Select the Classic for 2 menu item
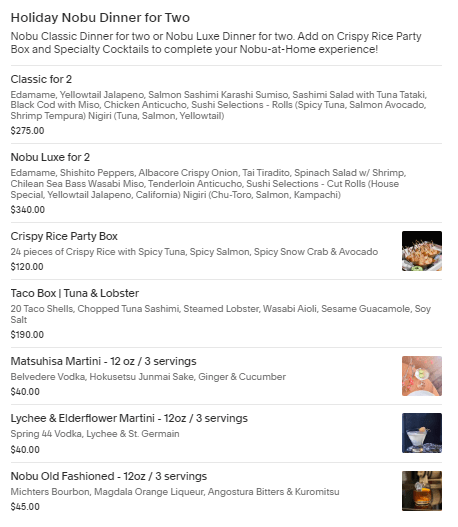 click(x=41, y=79)
